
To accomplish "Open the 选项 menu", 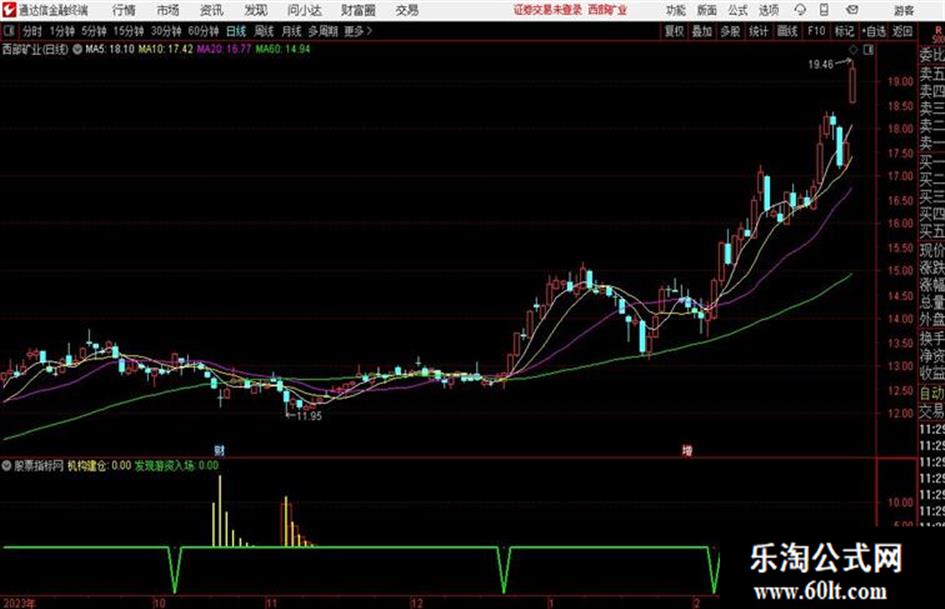I will click(x=769, y=10).
